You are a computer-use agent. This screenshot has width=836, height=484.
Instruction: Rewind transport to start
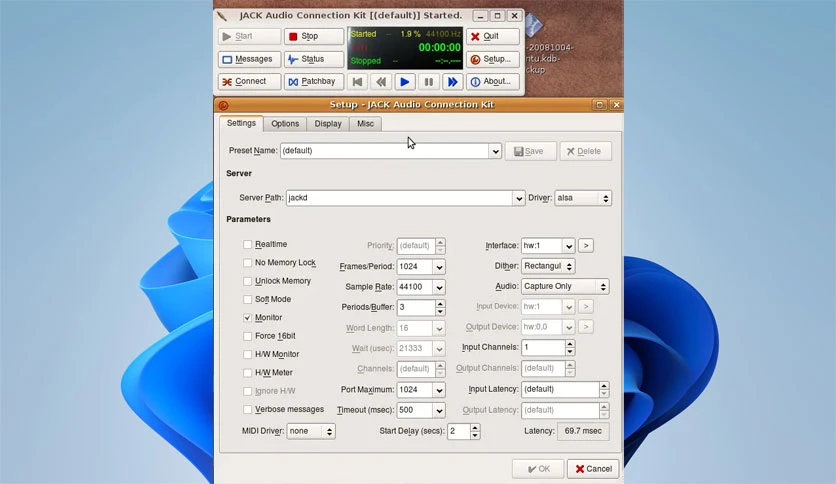point(357,82)
